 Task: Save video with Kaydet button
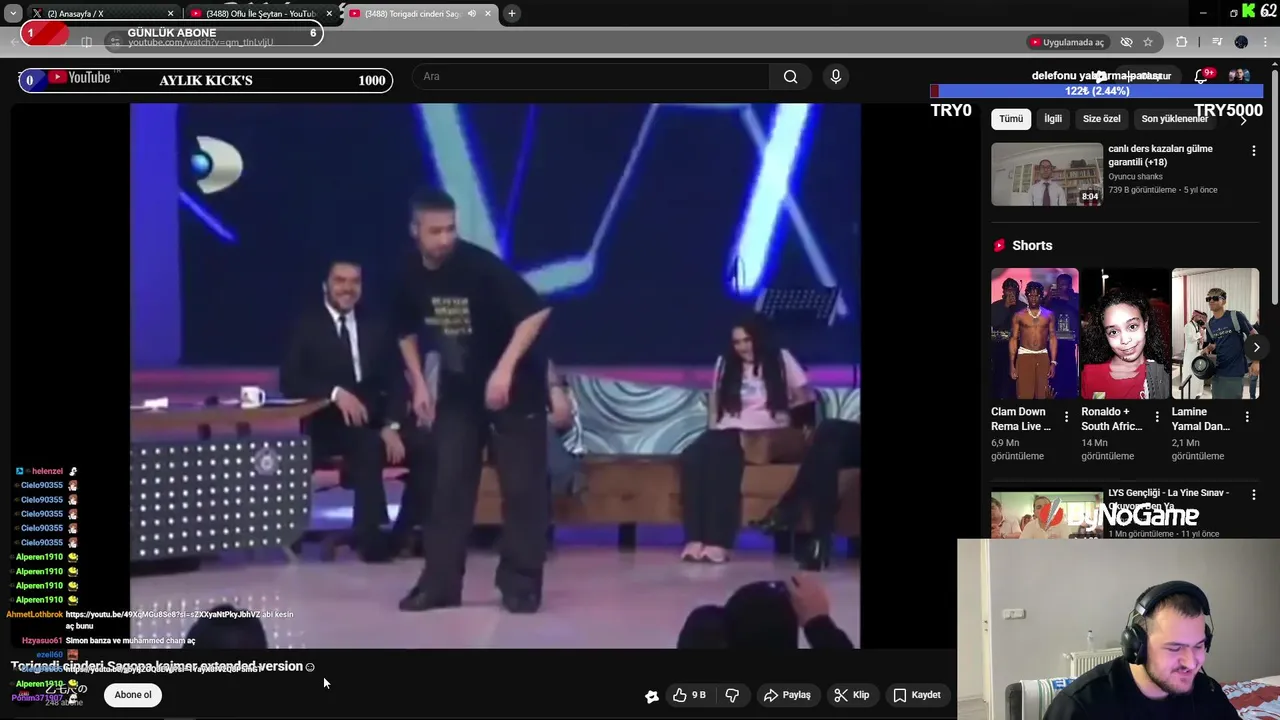pyautogui.click(x=917, y=695)
